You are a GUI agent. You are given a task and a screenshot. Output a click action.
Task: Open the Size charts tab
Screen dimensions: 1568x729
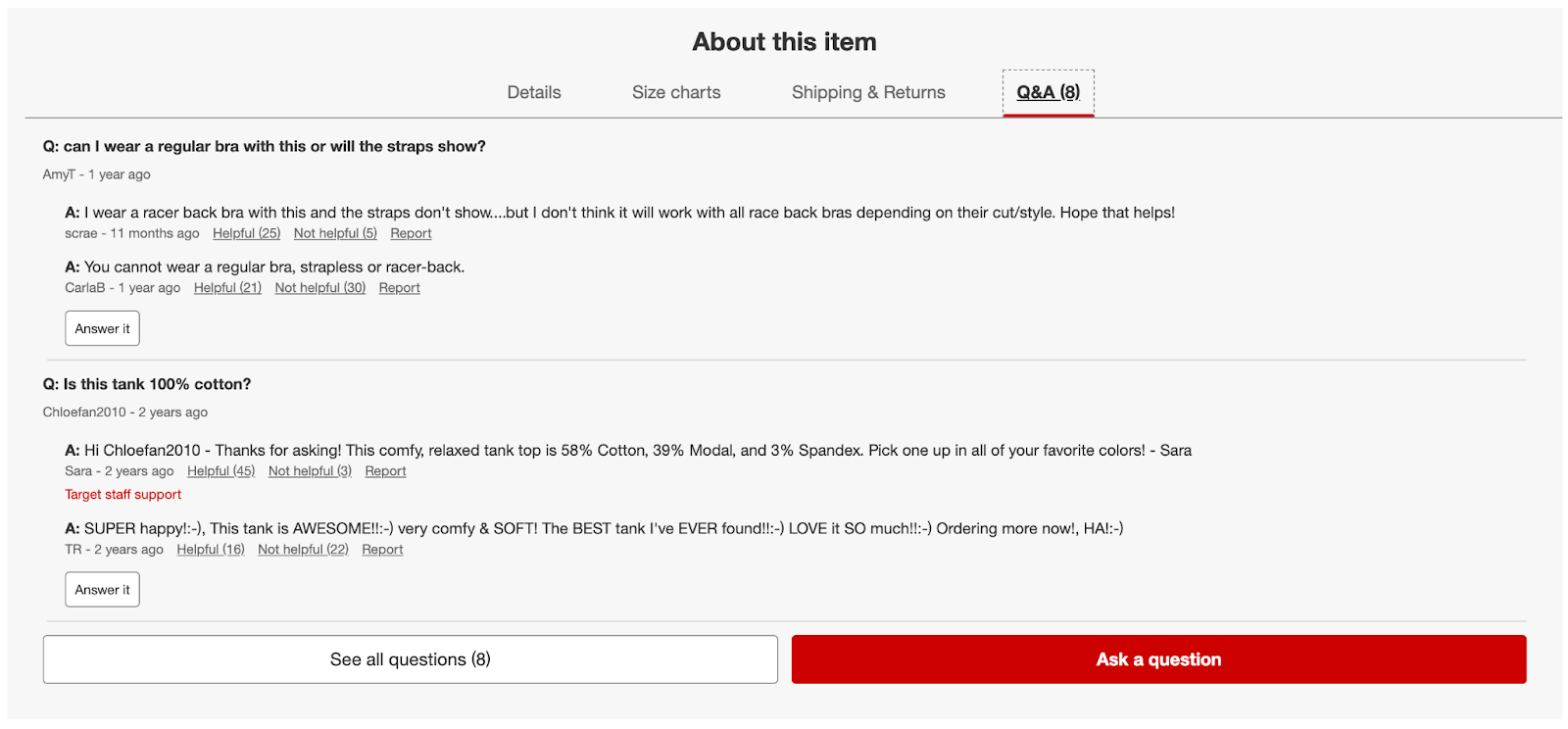coord(676,92)
